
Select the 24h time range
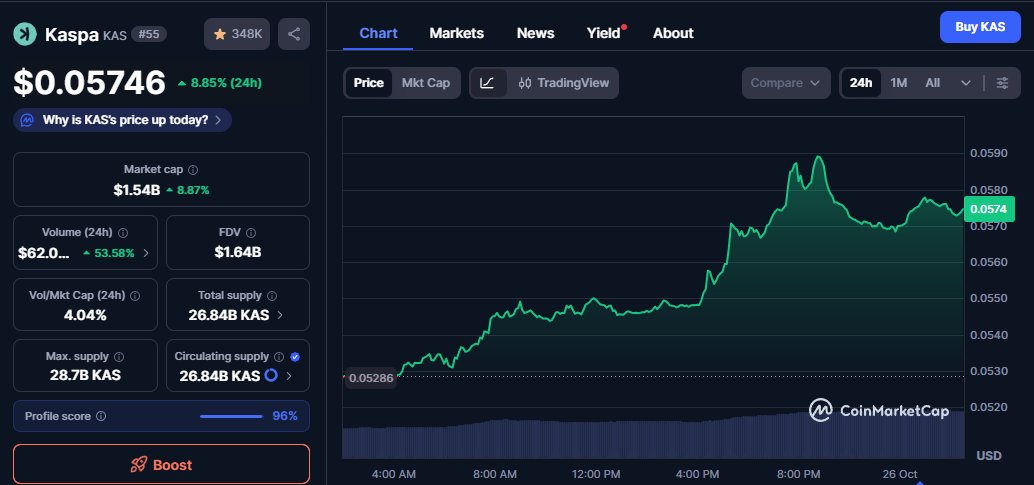pyautogui.click(x=861, y=83)
